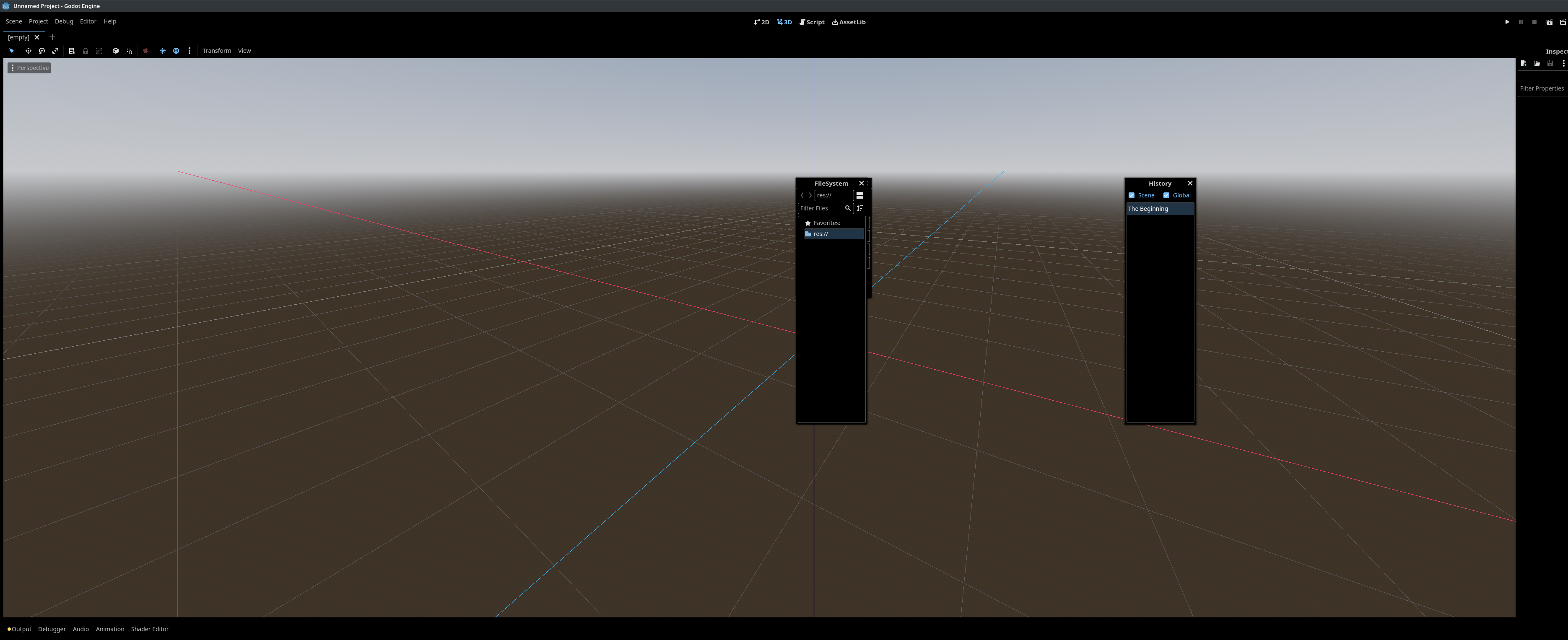Open the View menu in the viewport
Image resolution: width=1568 pixels, height=640 pixels.
[244, 50]
